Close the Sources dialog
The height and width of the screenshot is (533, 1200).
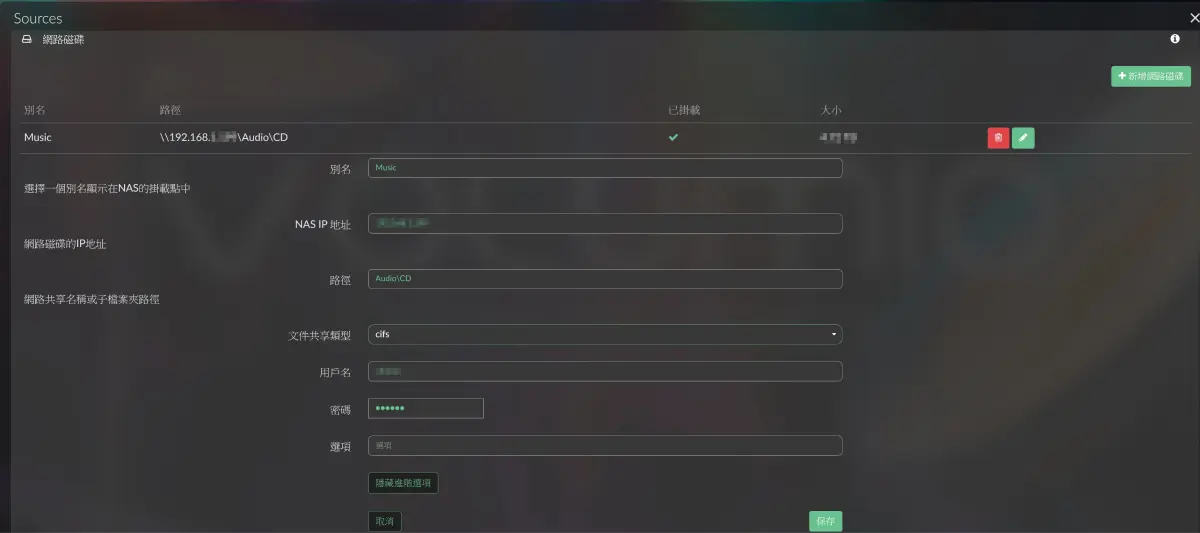1193,18
